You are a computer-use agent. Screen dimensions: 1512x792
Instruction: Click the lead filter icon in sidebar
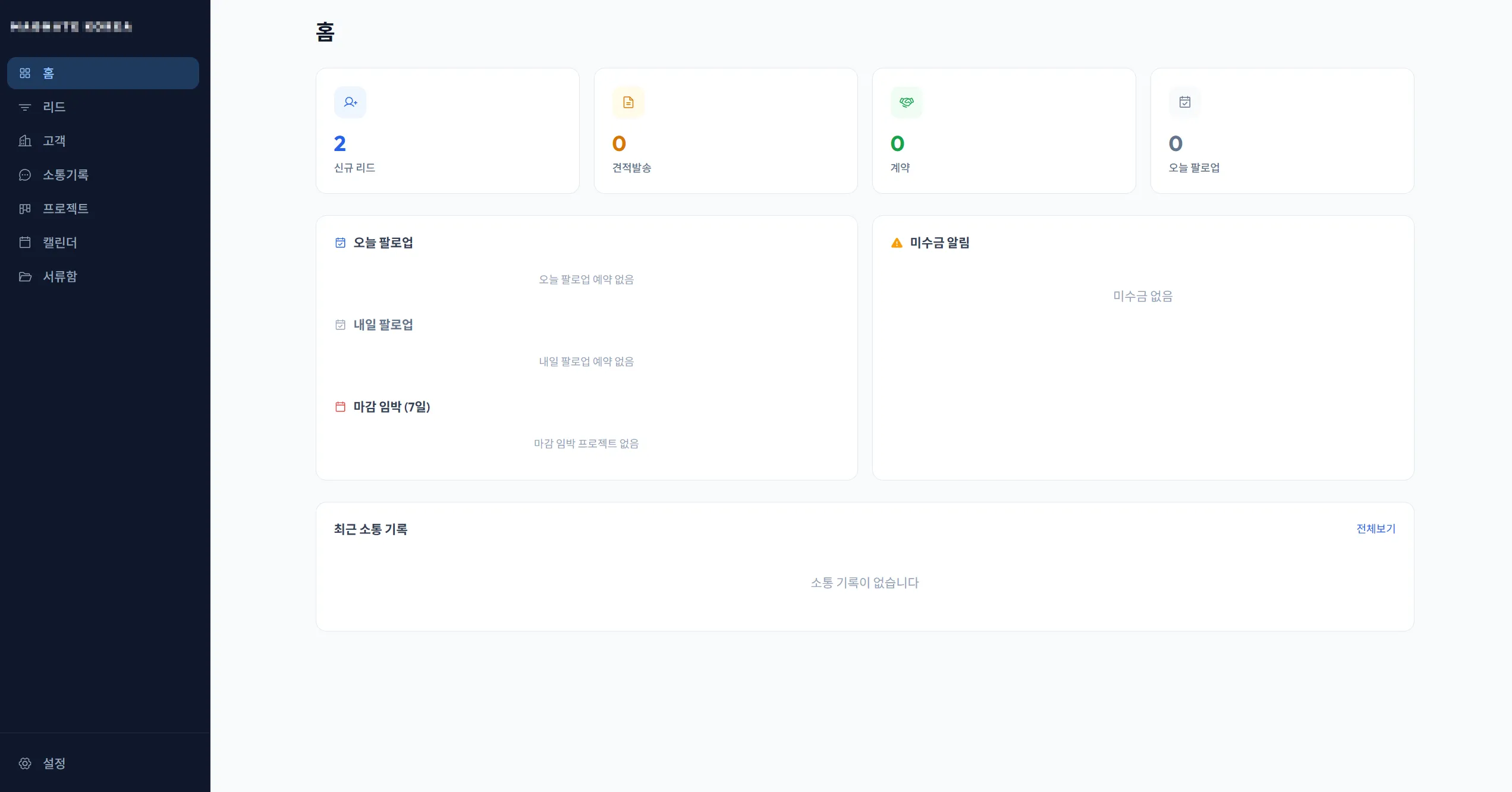coord(25,107)
